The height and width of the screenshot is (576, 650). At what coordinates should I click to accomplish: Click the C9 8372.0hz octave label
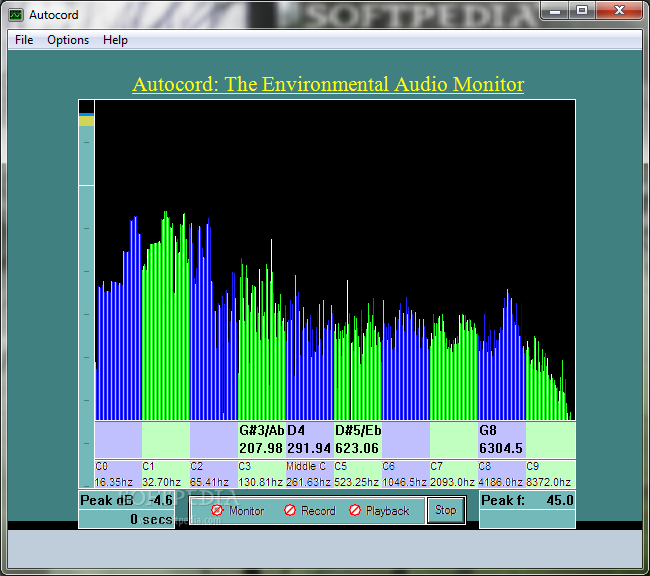point(550,474)
